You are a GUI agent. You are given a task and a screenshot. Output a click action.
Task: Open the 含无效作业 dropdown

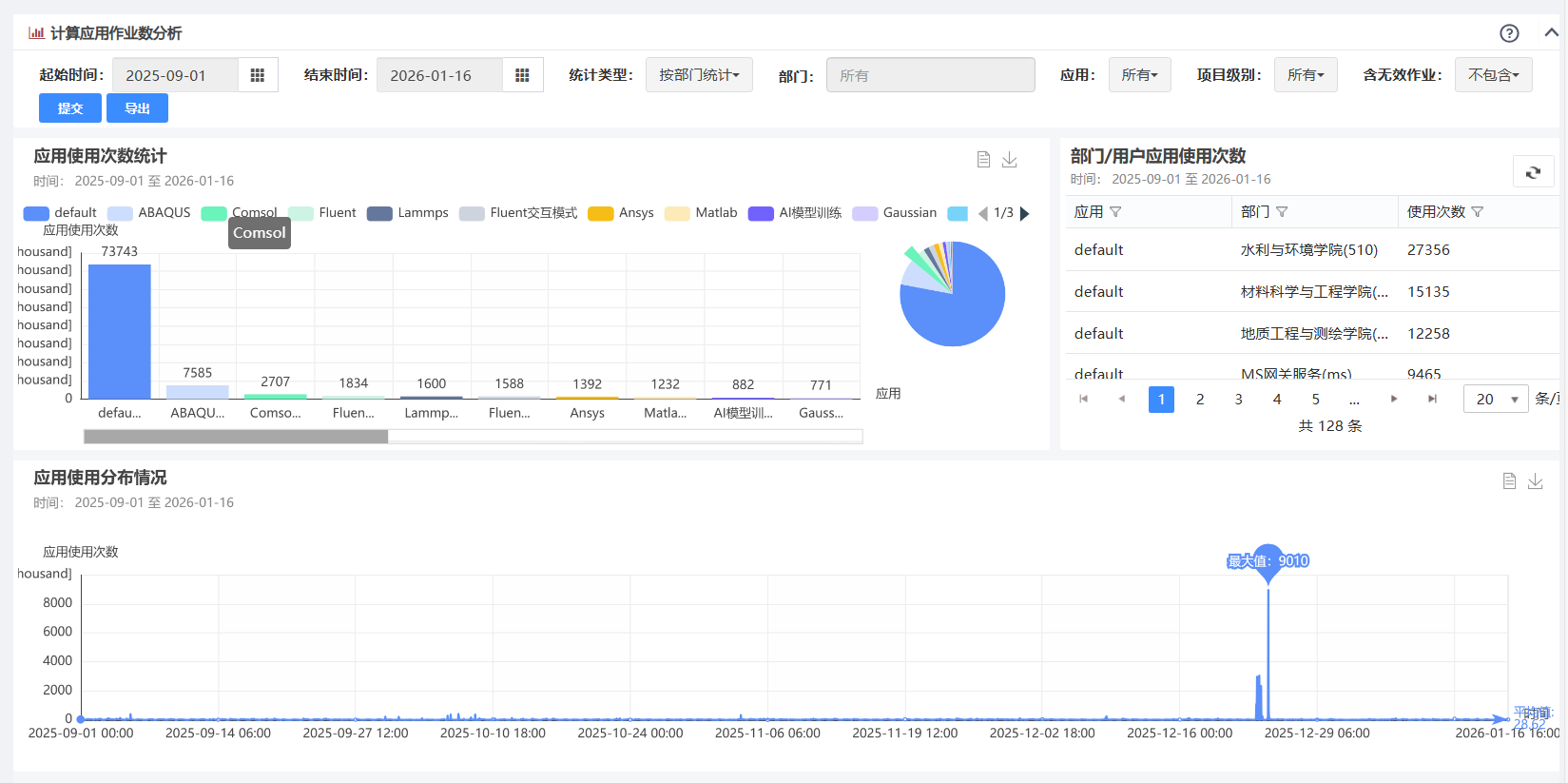pyautogui.click(x=1493, y=75)
